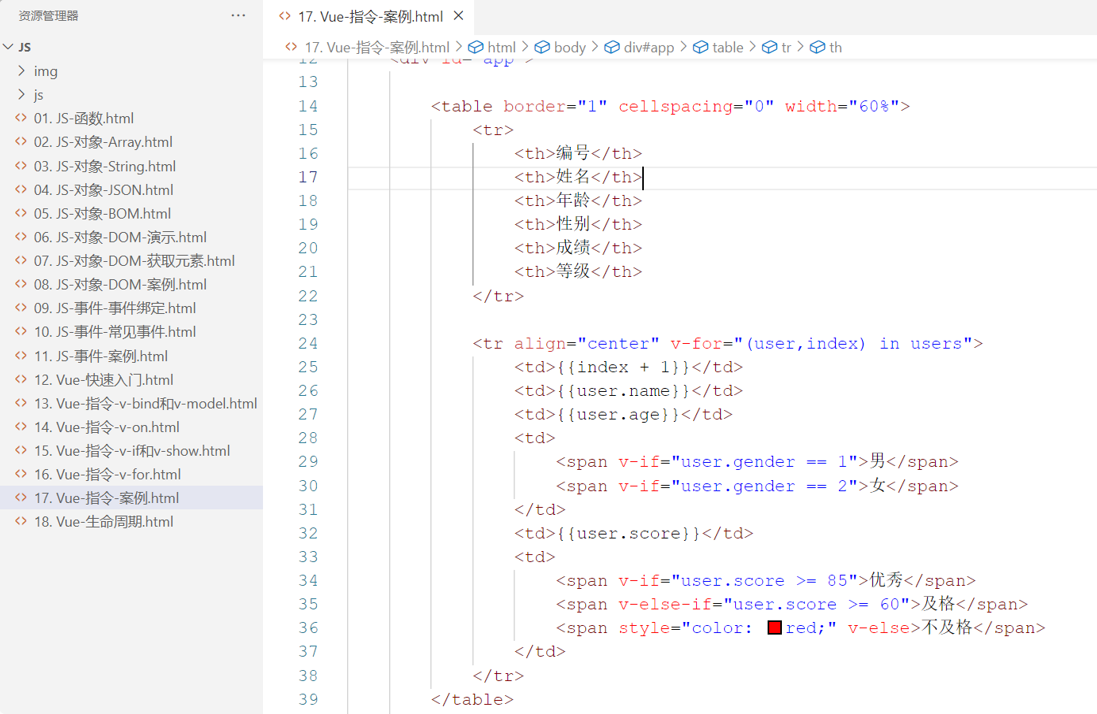Click the th breadcrumb item
Image resolution: width=1097 pixels, height=714 pixels.
click(834, 47)
